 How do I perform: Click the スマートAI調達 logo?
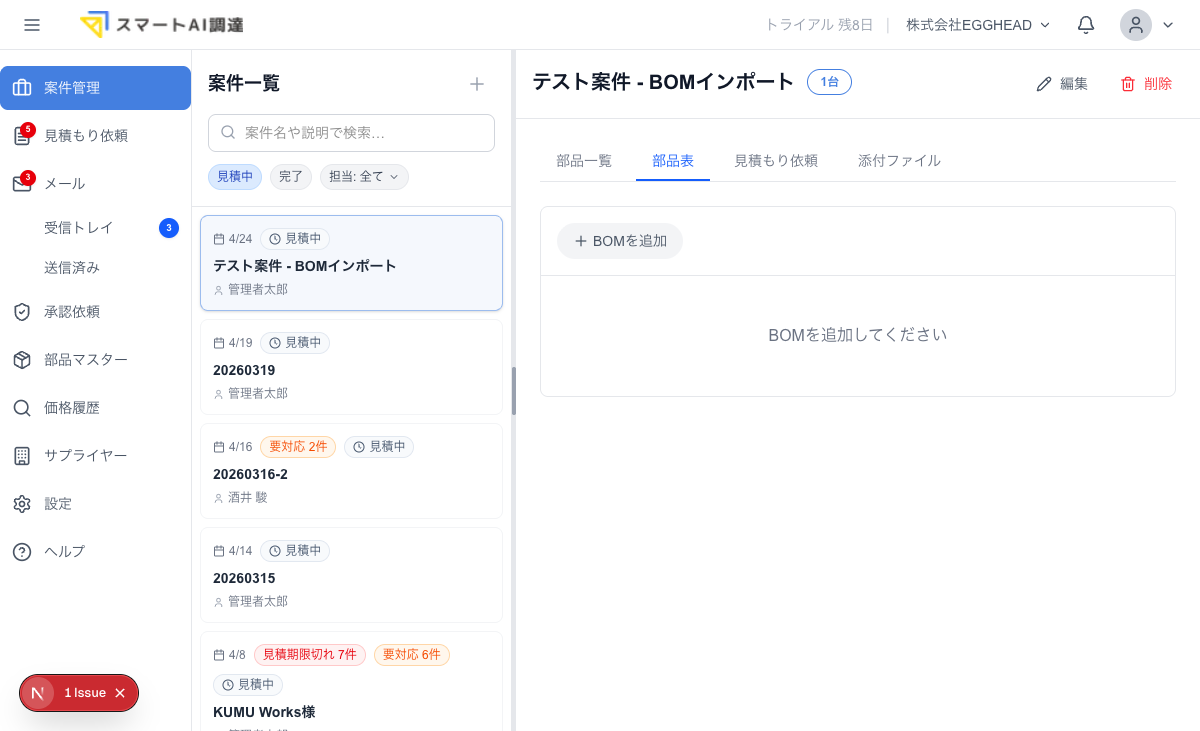point(161,25)
